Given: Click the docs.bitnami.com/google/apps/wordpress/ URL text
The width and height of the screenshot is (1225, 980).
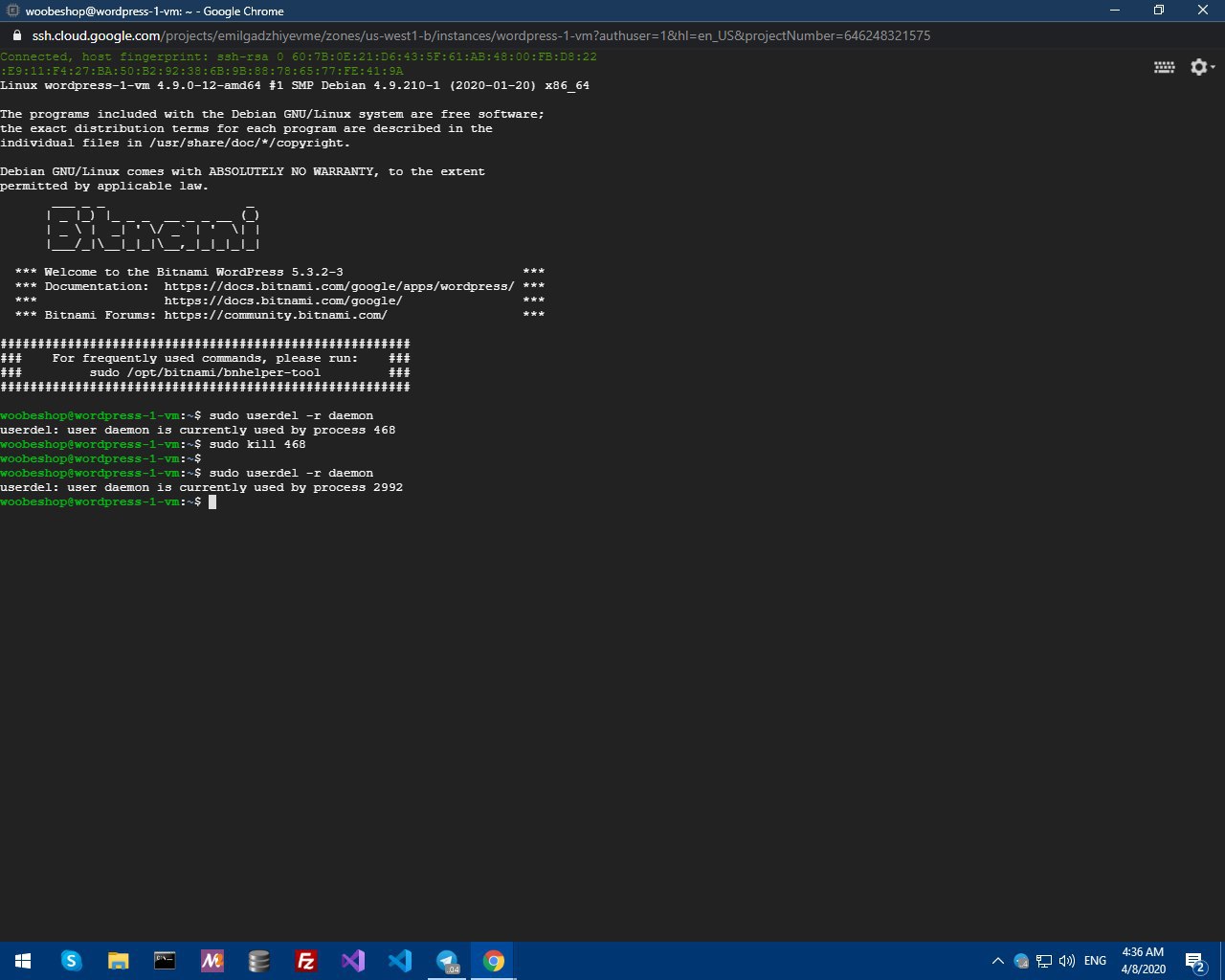Looking at the screenshot, I should click(339, 286).
